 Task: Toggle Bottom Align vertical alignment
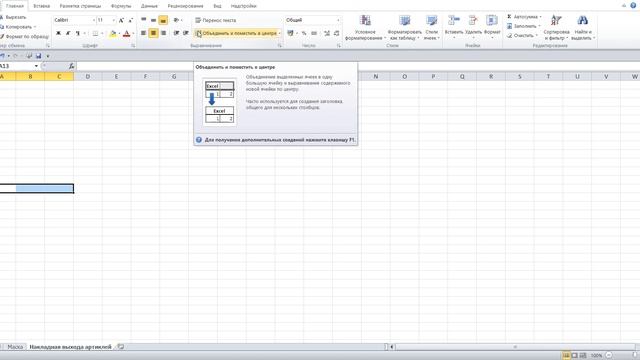pos(163,20)
